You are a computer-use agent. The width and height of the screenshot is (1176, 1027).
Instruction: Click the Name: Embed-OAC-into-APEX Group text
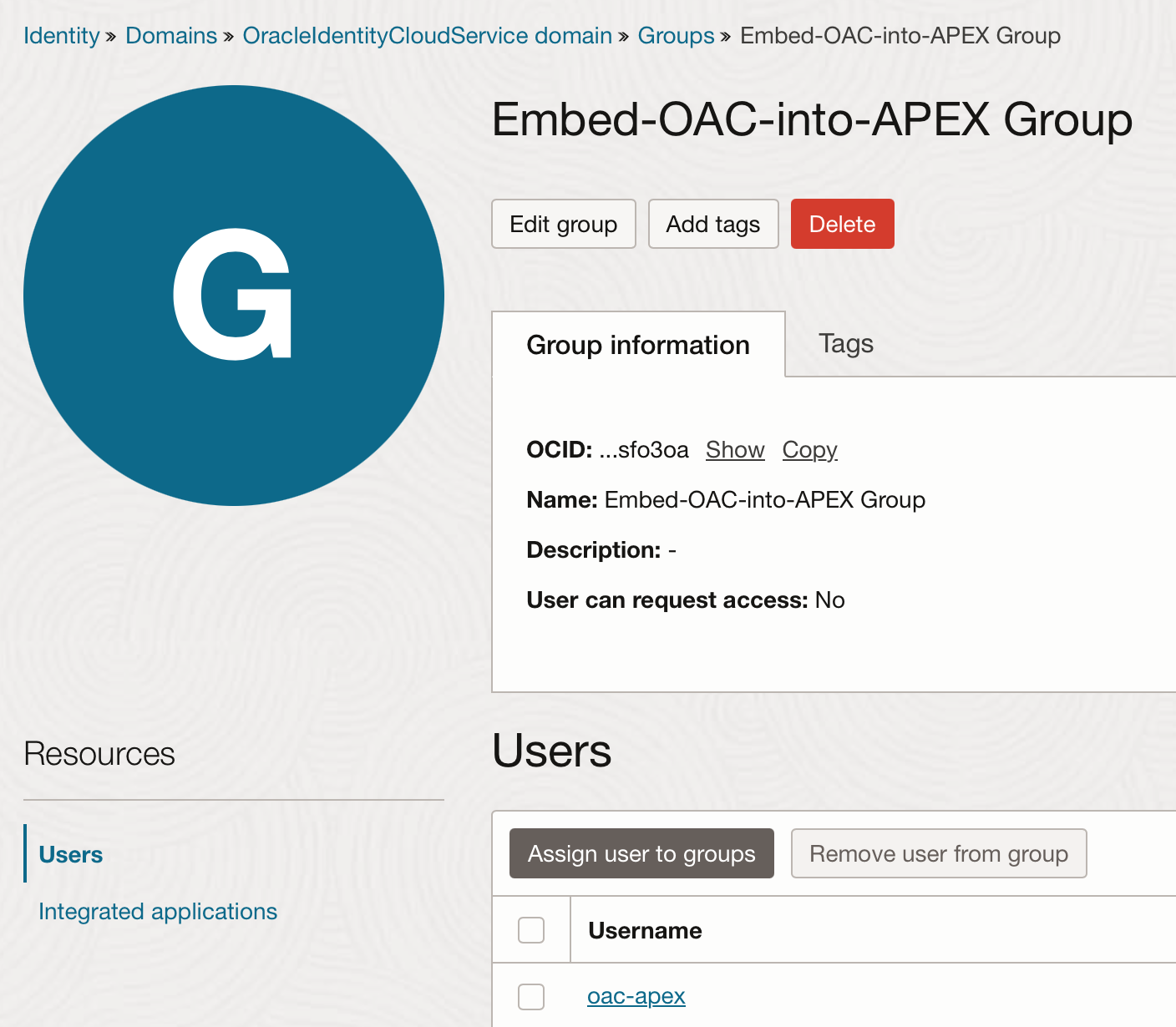[x=726, y=500]
